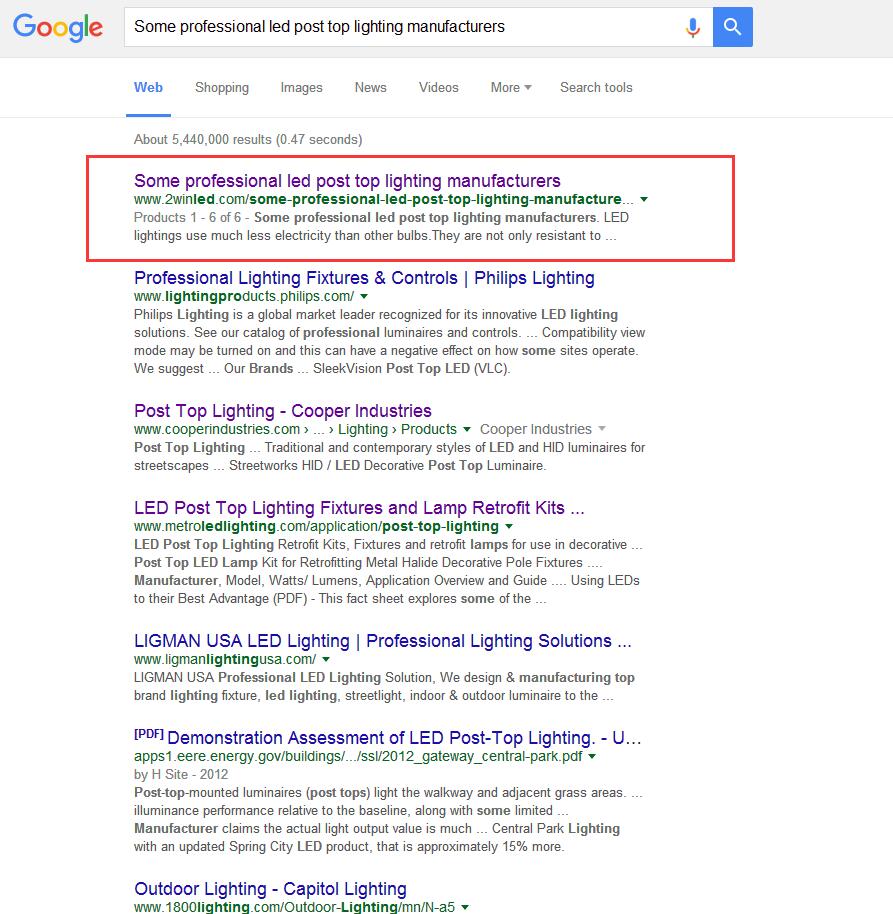Viewport: 893px width, 914px height.
Task: Click the Google logo
Action: 58,27
